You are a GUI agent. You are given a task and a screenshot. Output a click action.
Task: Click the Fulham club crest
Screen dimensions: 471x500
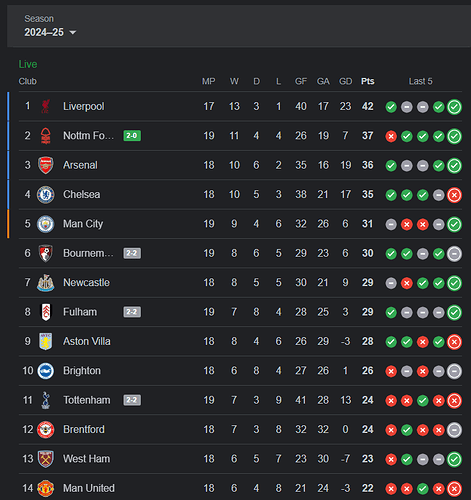click(46, 312)
